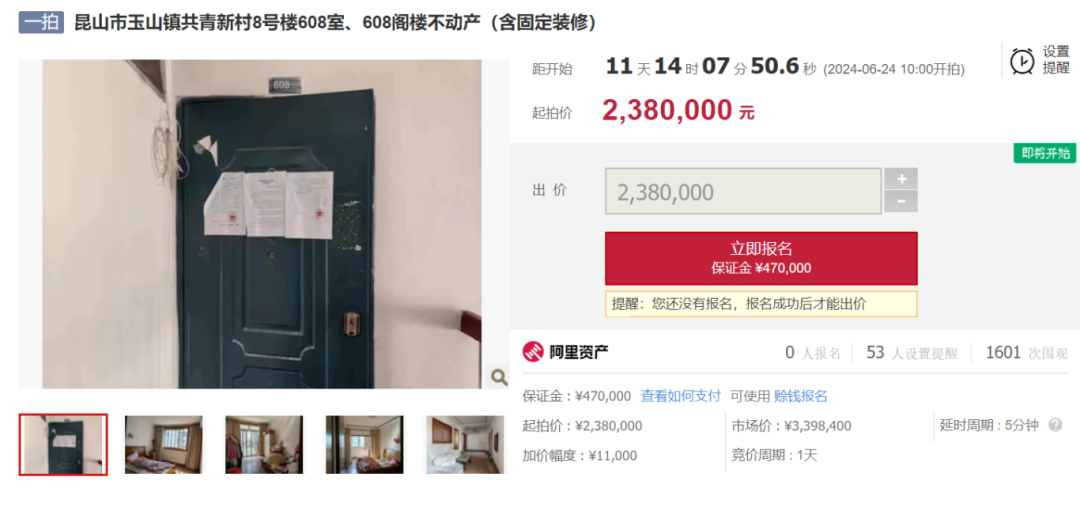Decrease the bid with the minus button

(901, 202)
